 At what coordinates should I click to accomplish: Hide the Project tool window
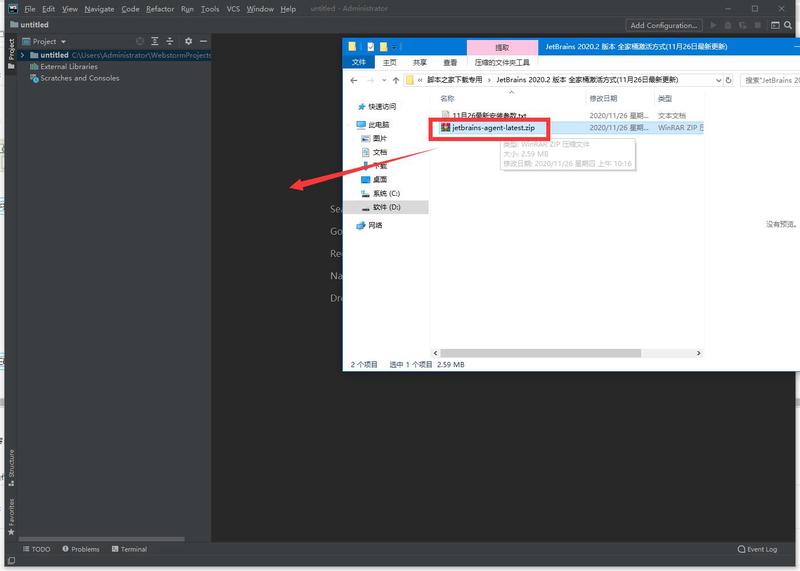tap(204, 41)
